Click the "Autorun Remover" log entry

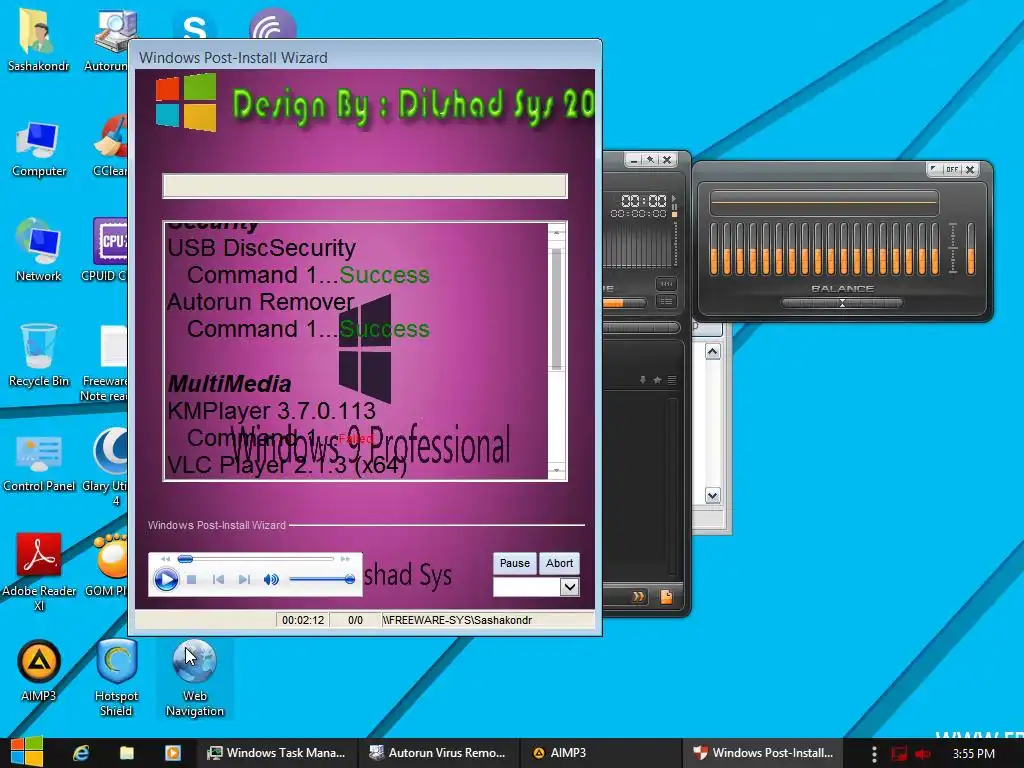[261, 302]
